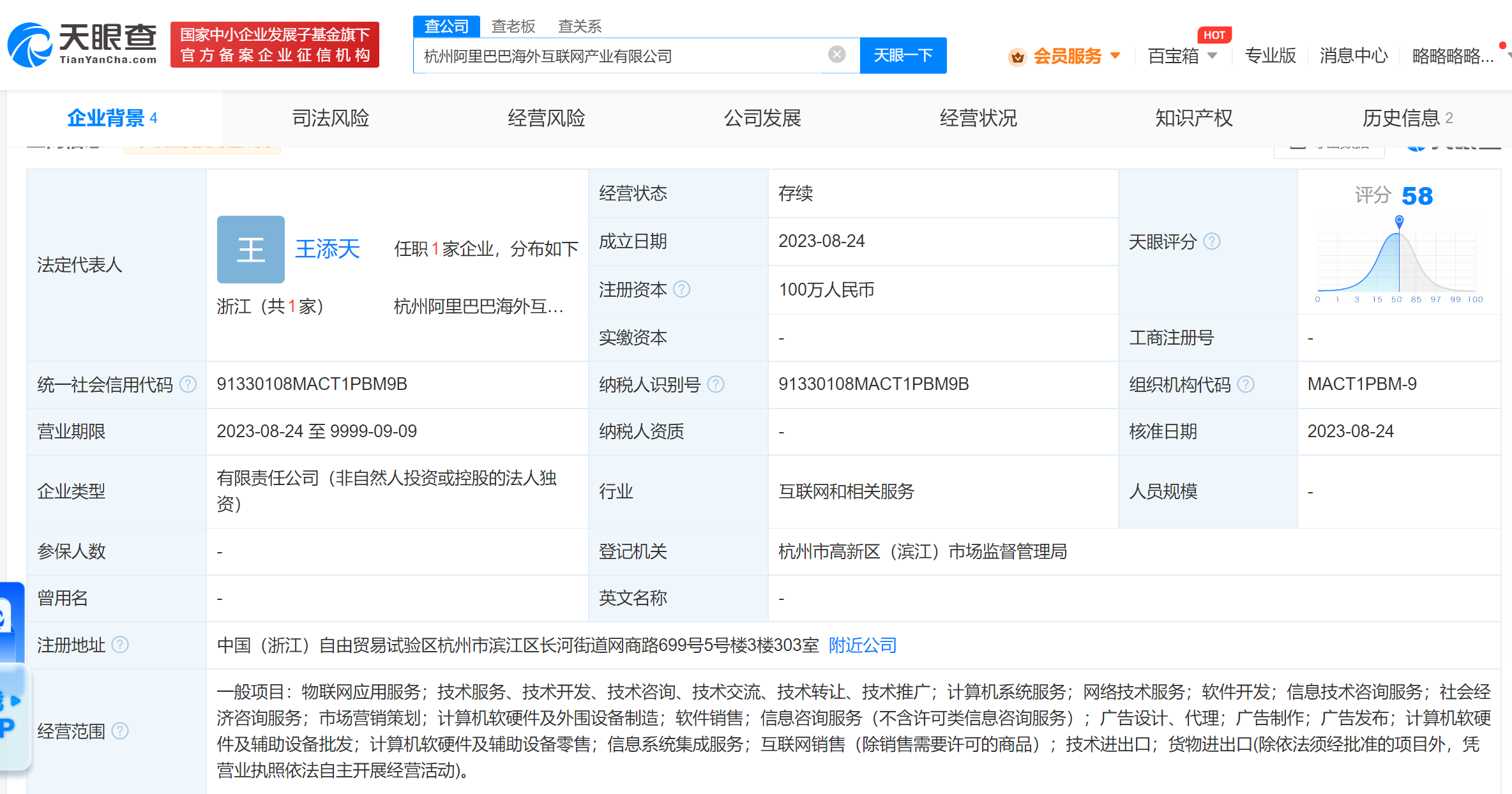Select the organization code MACT1PBM-9
1512x794 pixels.
pyautogui.click(x=1362, y=384)
